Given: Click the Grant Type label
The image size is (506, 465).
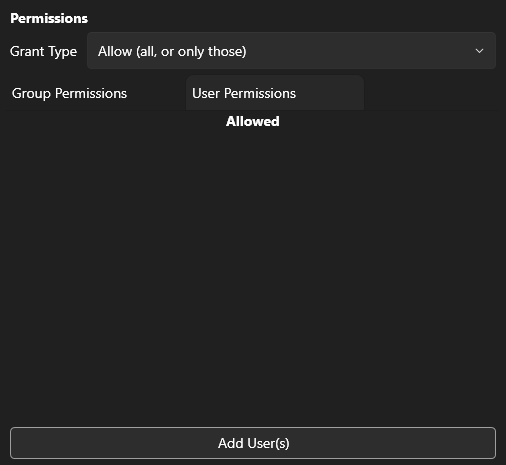Looking at the screenshot, I should [x=43, y=51].
